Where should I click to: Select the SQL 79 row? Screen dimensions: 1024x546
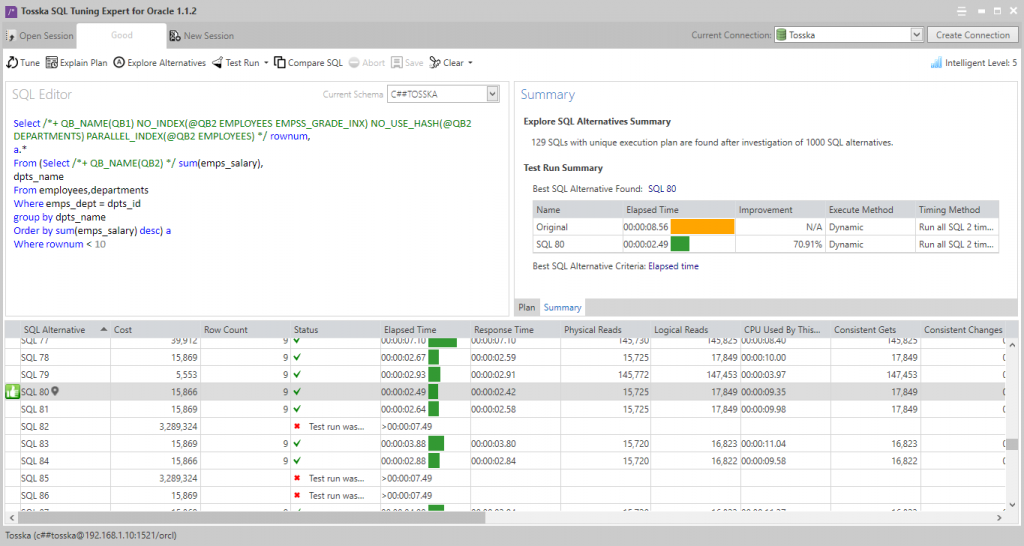tap(504, 375)
